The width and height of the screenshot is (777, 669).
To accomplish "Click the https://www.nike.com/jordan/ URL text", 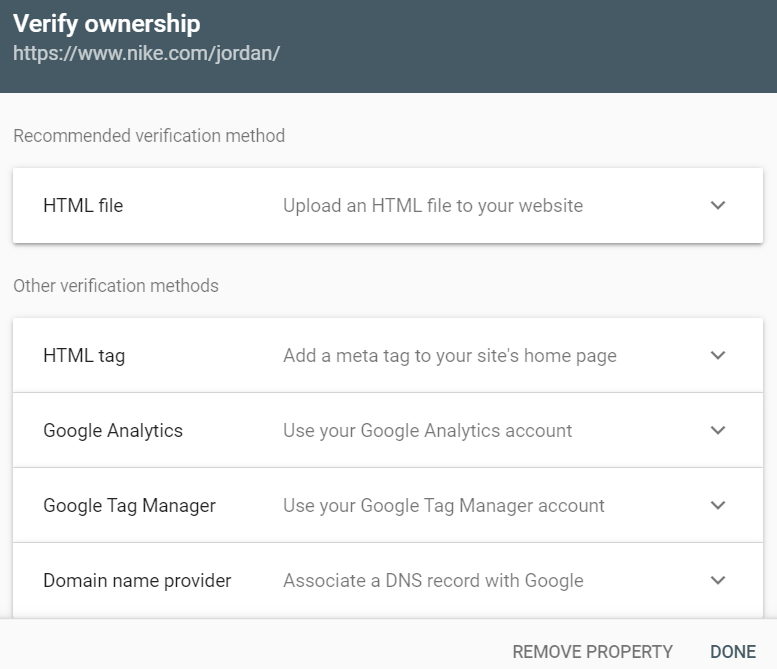I will point(147,53).
